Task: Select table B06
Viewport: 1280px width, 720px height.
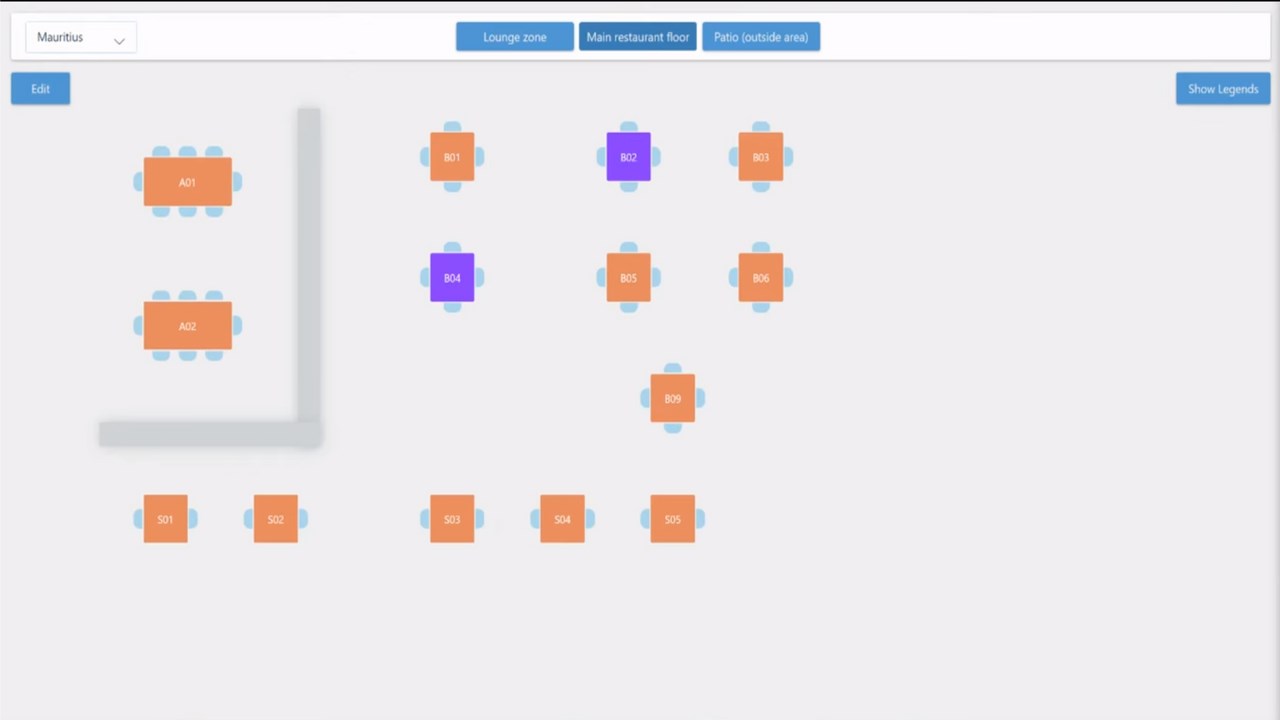Action: pos(761,278)
